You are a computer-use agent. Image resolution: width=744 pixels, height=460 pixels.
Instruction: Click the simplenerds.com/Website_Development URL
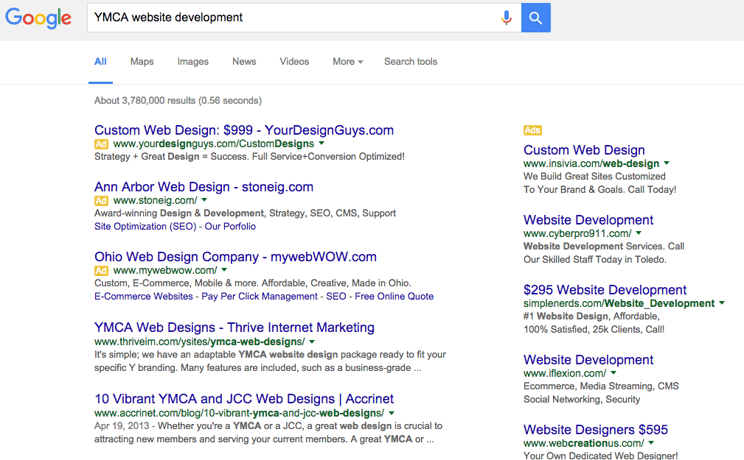click(619, 303)
